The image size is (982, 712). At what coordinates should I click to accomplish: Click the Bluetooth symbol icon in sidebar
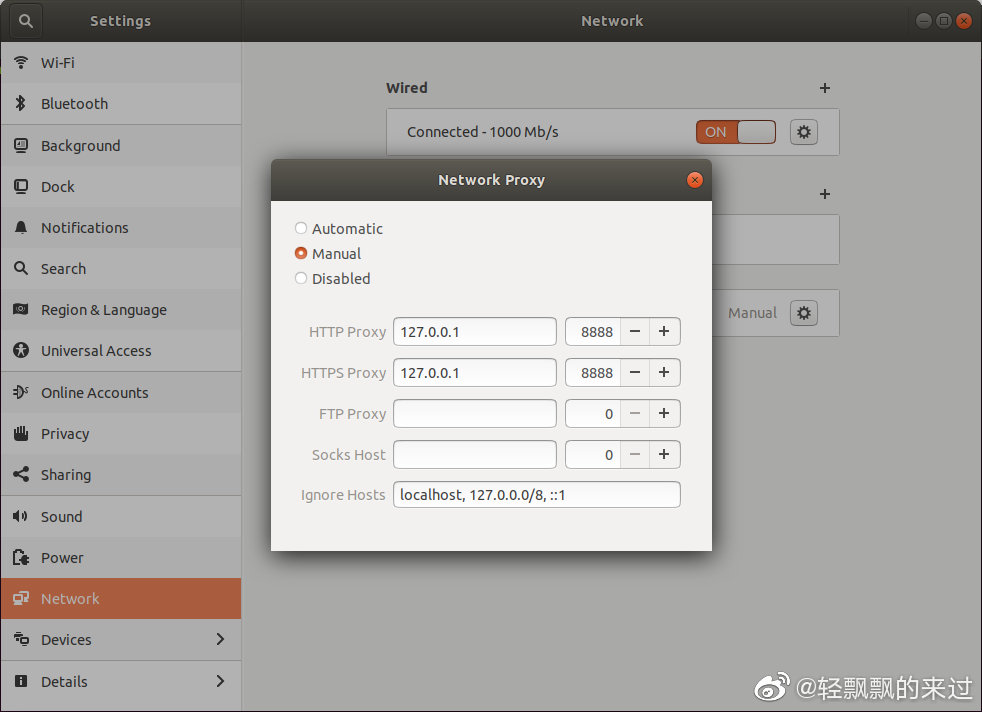click(21, 103)
